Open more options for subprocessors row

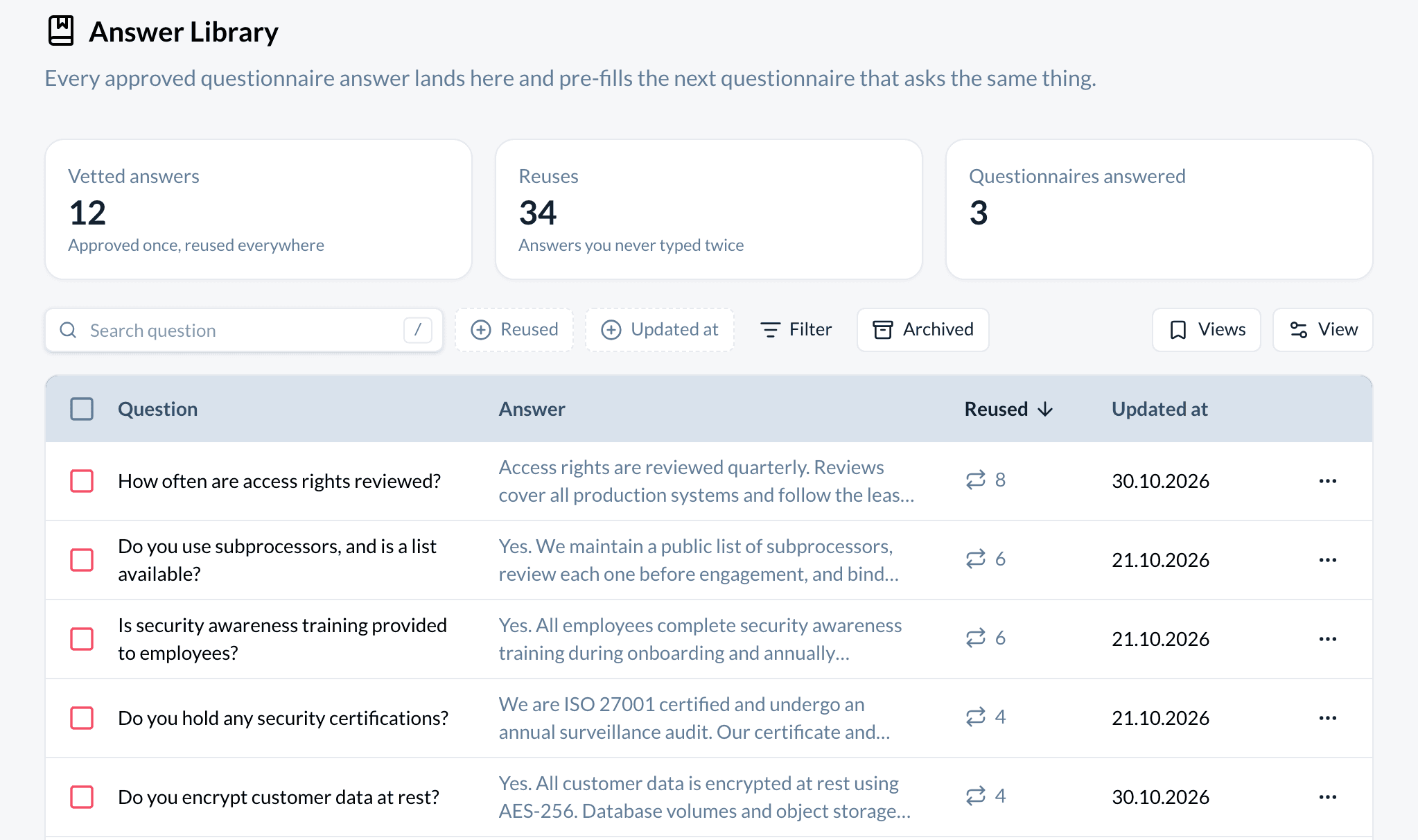click(1327, 560)
